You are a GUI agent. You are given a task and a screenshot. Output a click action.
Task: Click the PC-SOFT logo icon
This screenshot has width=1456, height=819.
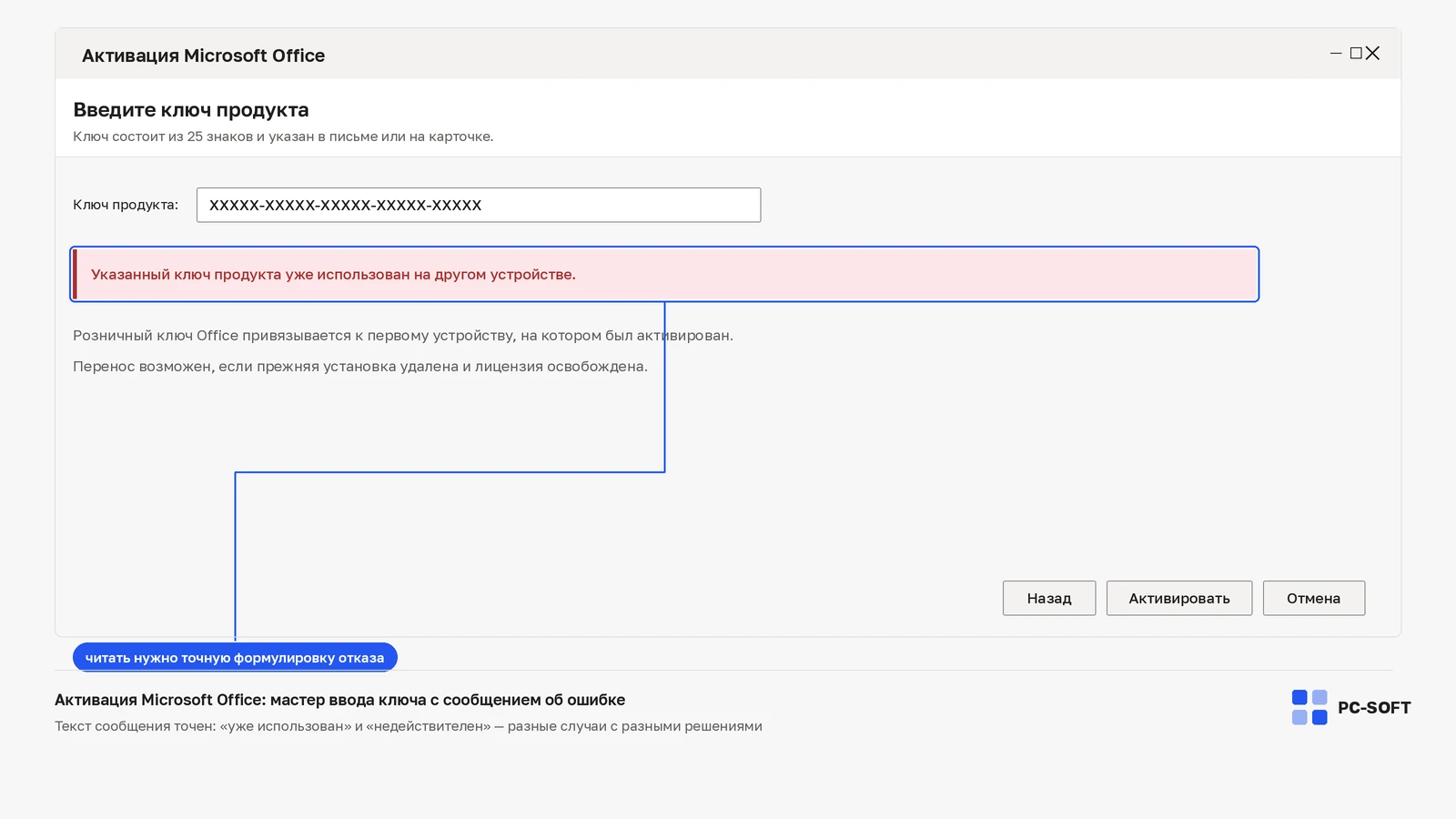pos(1309,707)
